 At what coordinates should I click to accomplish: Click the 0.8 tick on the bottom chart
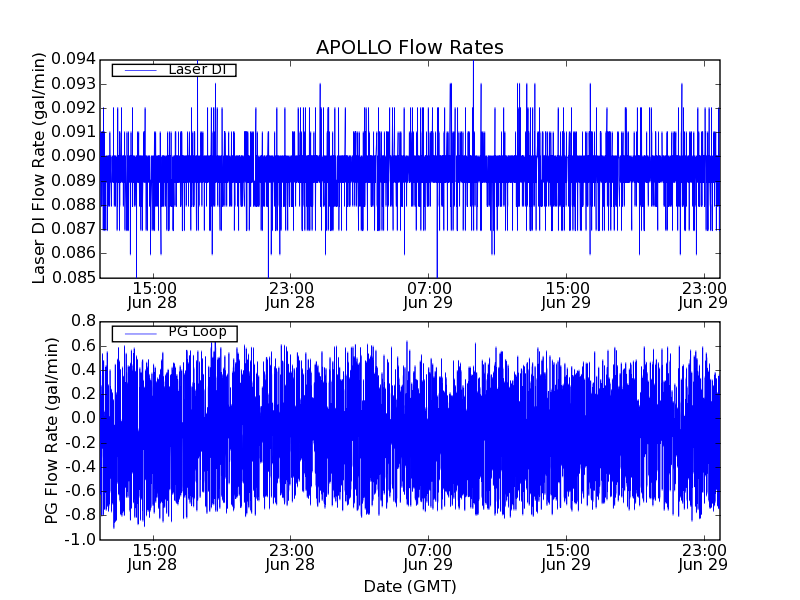(83, 322)
